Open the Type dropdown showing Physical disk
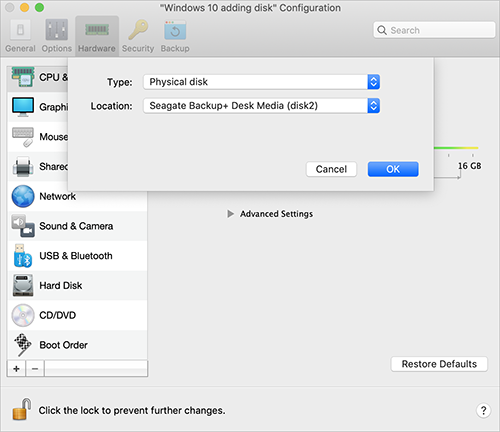500x432 pixels. coord(261,82)
